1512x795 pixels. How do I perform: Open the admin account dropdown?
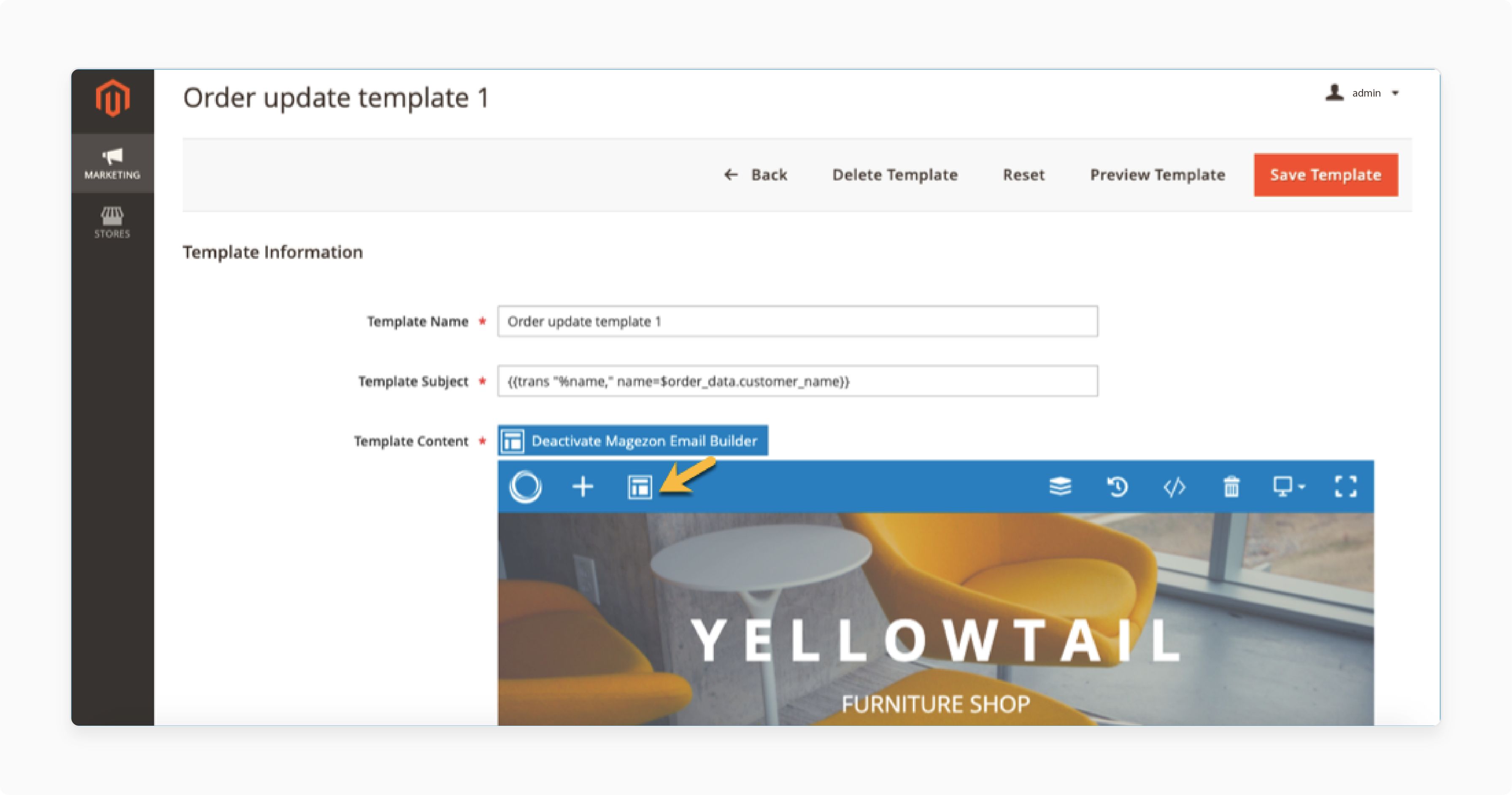click(1362, 93)
